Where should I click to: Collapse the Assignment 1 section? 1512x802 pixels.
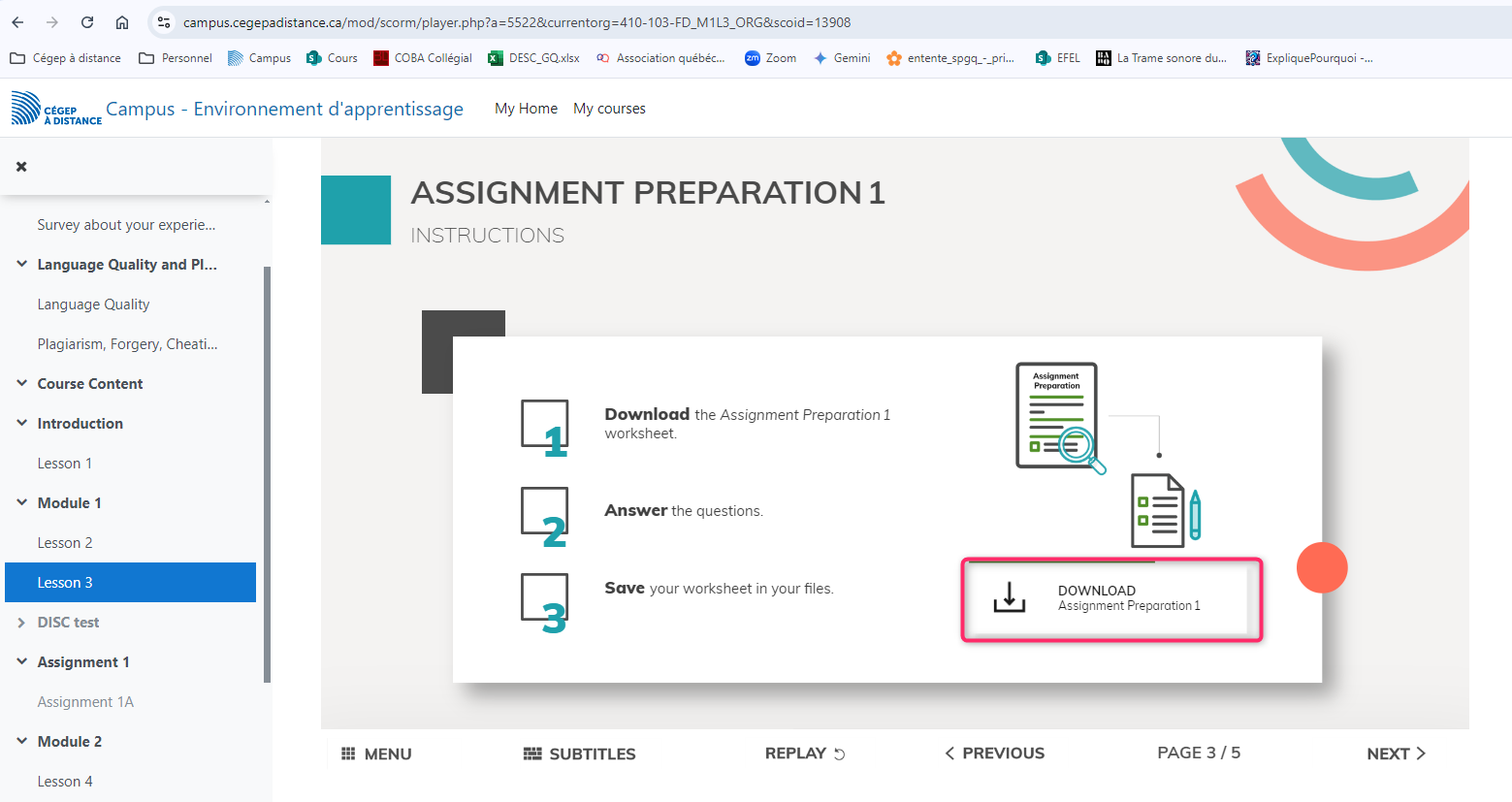coord(21,661)
